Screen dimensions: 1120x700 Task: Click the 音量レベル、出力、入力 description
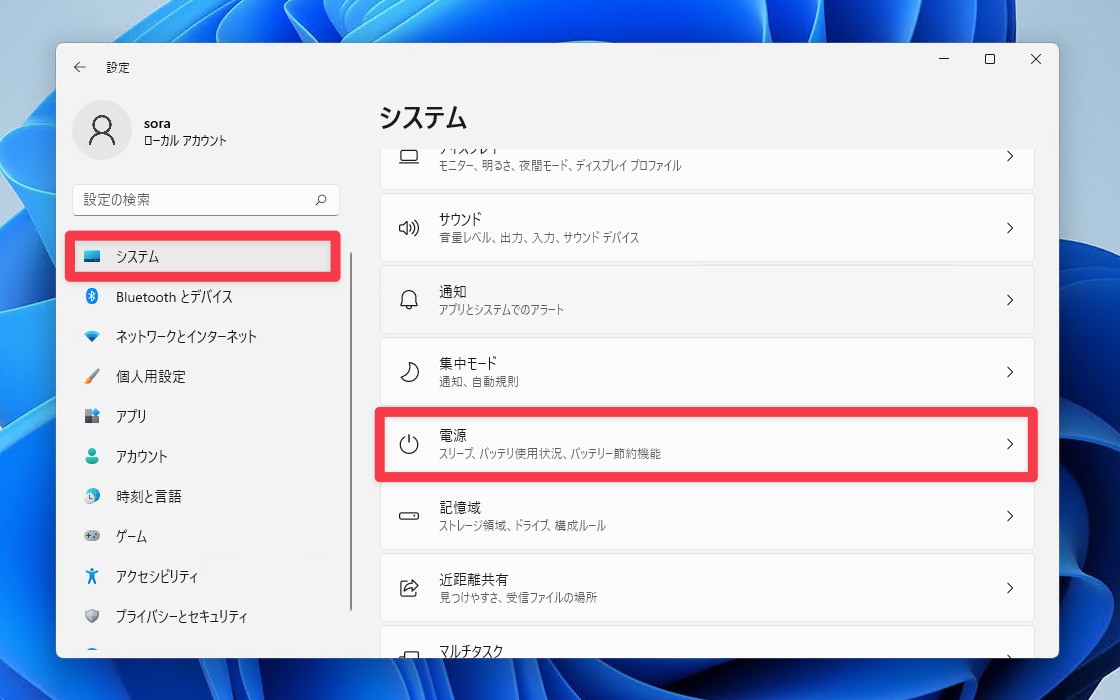[539, 238]
